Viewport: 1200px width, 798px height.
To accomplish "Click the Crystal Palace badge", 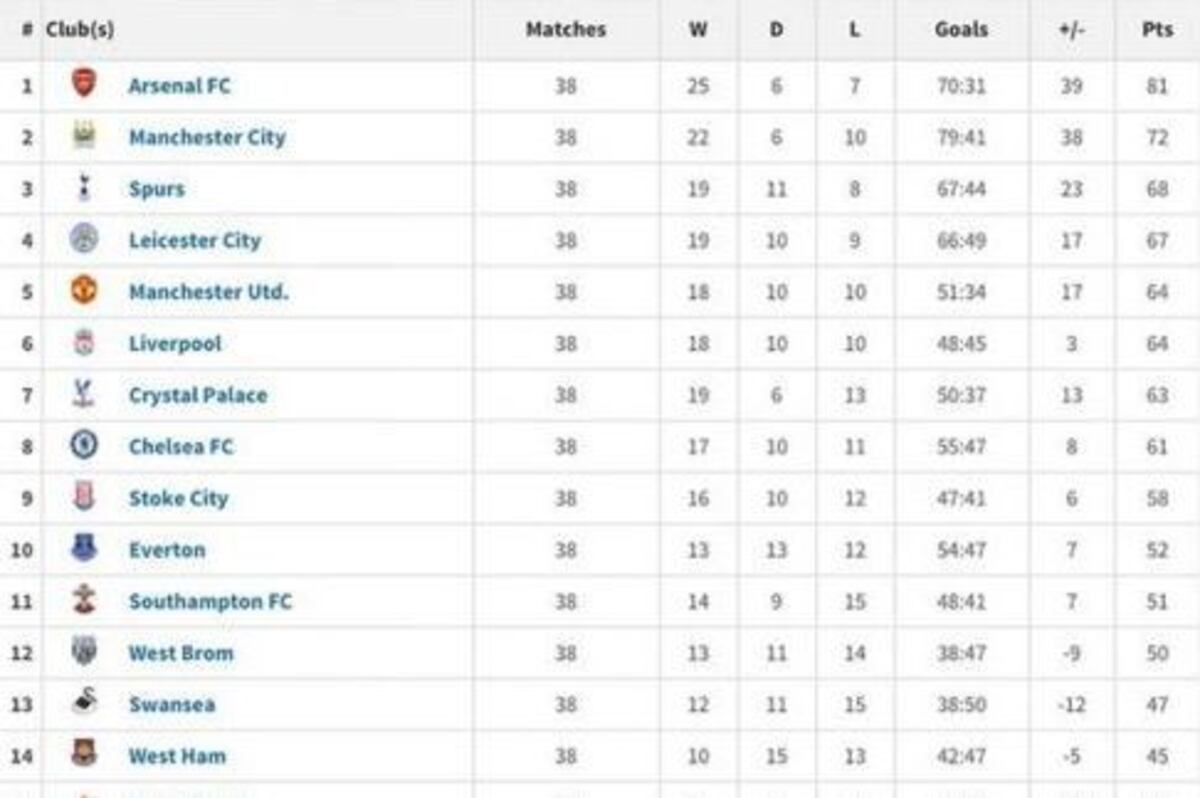I will pyautogui.click(x=83, y=394).
